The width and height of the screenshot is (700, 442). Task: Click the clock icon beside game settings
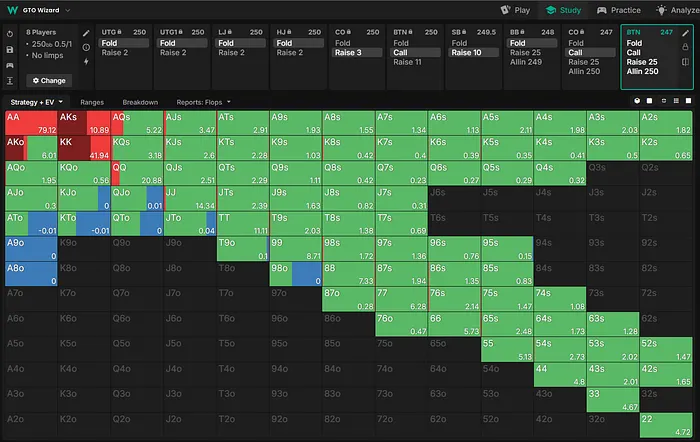click(x=86, y=47)
